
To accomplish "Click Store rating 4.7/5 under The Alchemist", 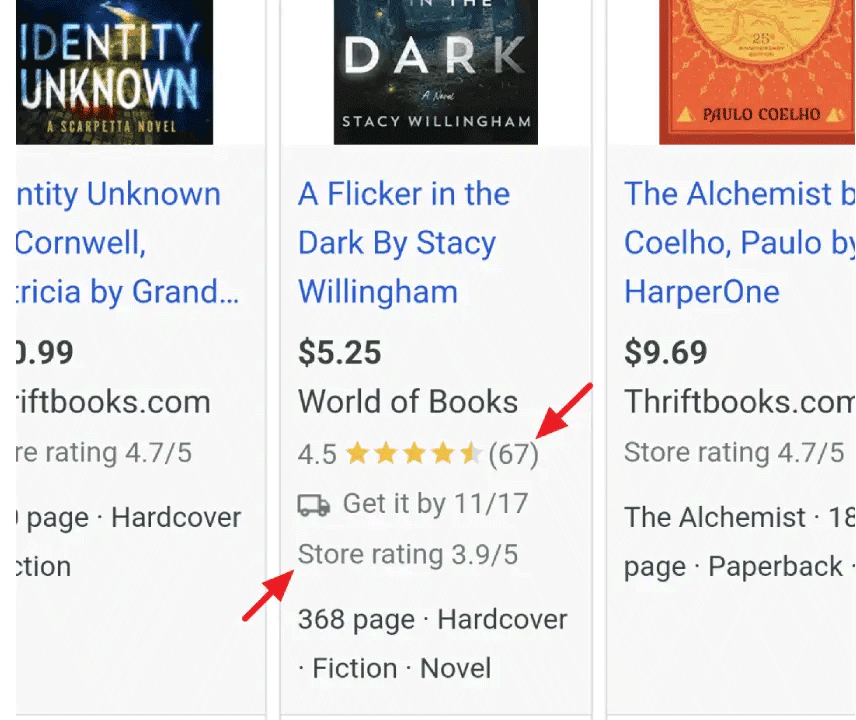I will (734, 453).
